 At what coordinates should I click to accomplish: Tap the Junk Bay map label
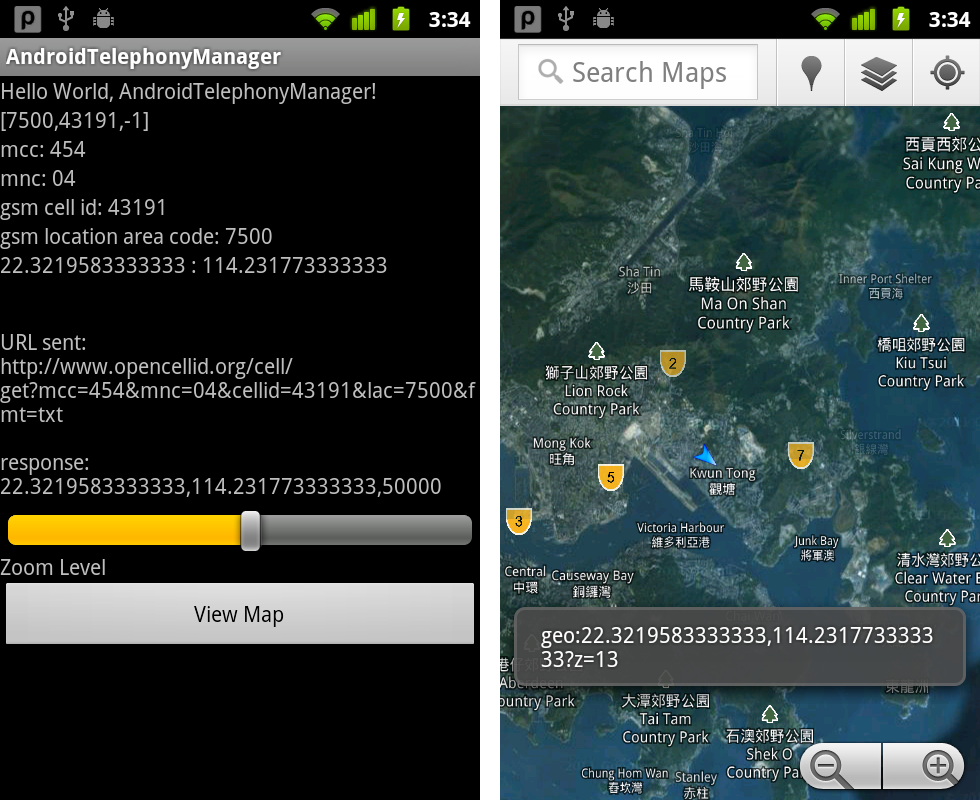click(816, 548)
